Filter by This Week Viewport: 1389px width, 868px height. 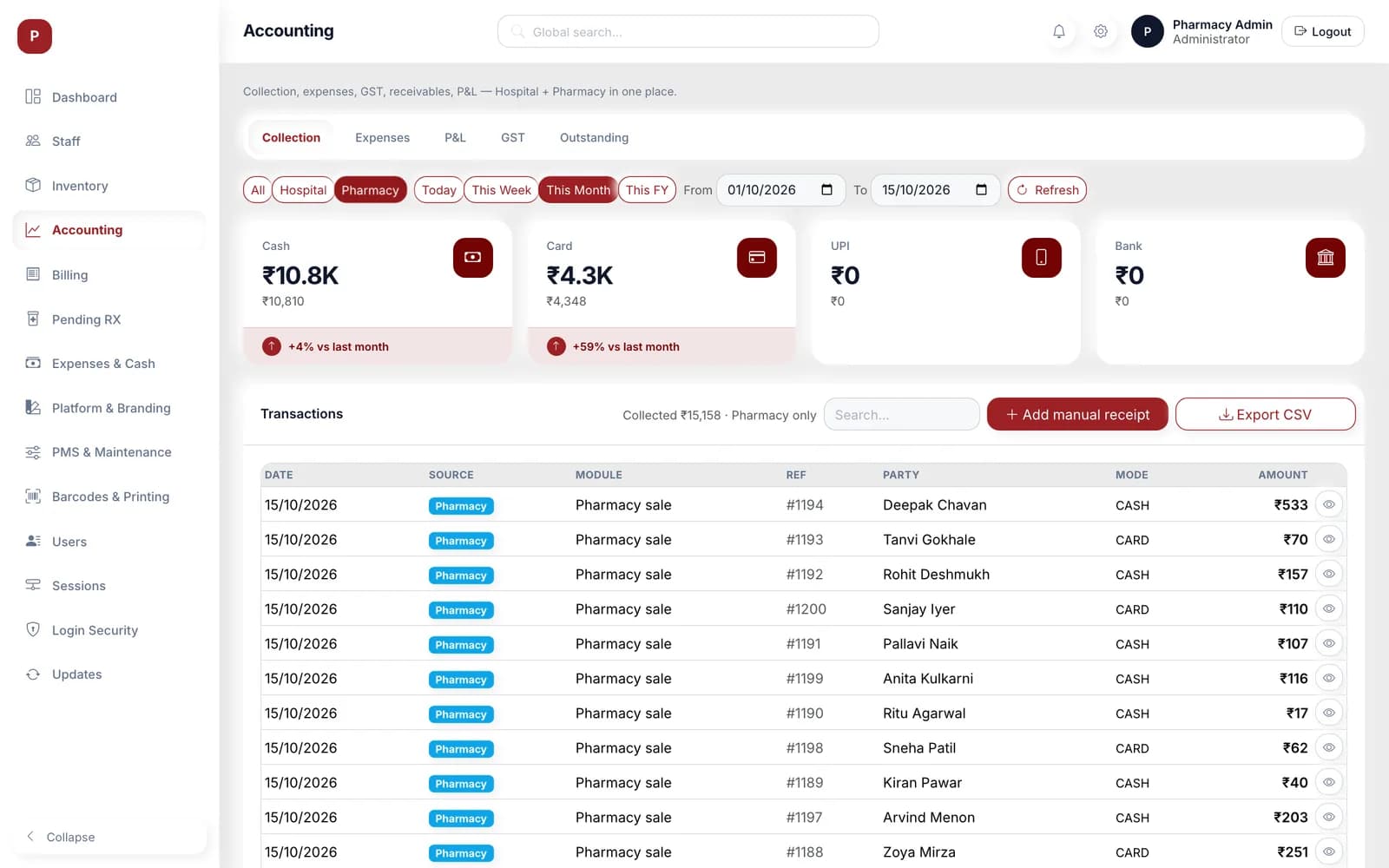[501, 190]
